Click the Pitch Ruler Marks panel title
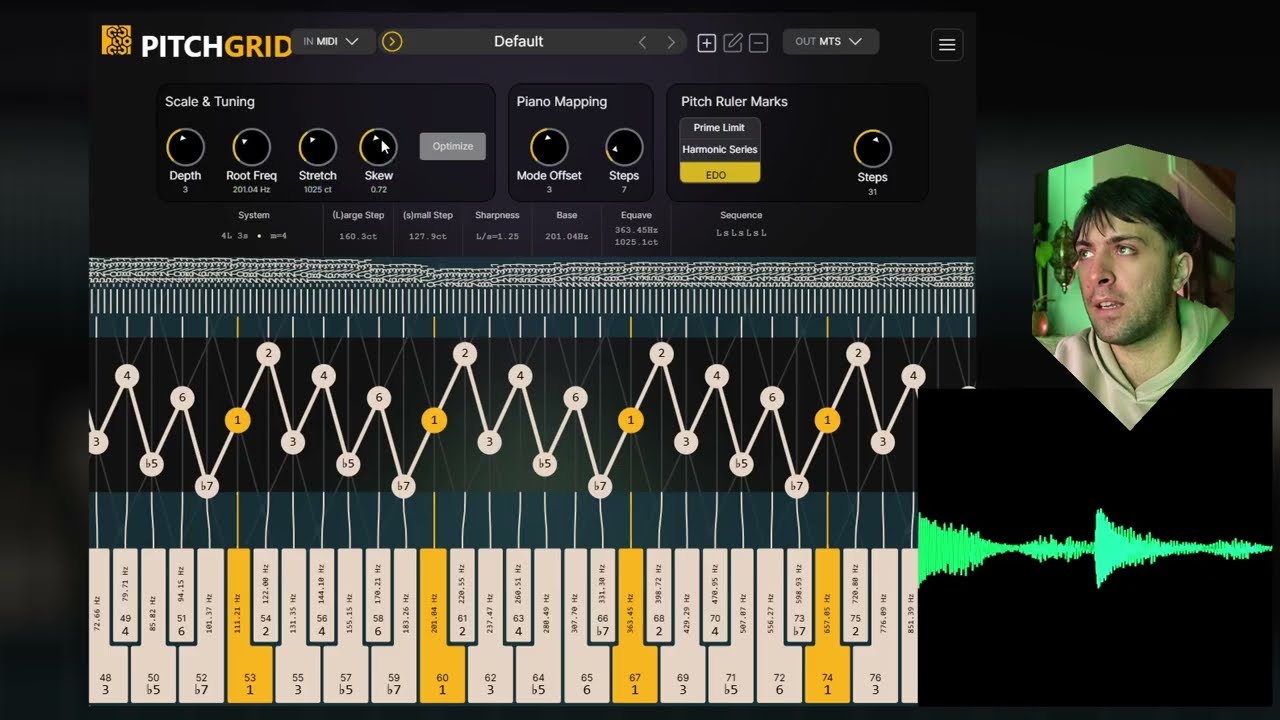Viewport: 1280px width, 720px height. tap(734, 102)
